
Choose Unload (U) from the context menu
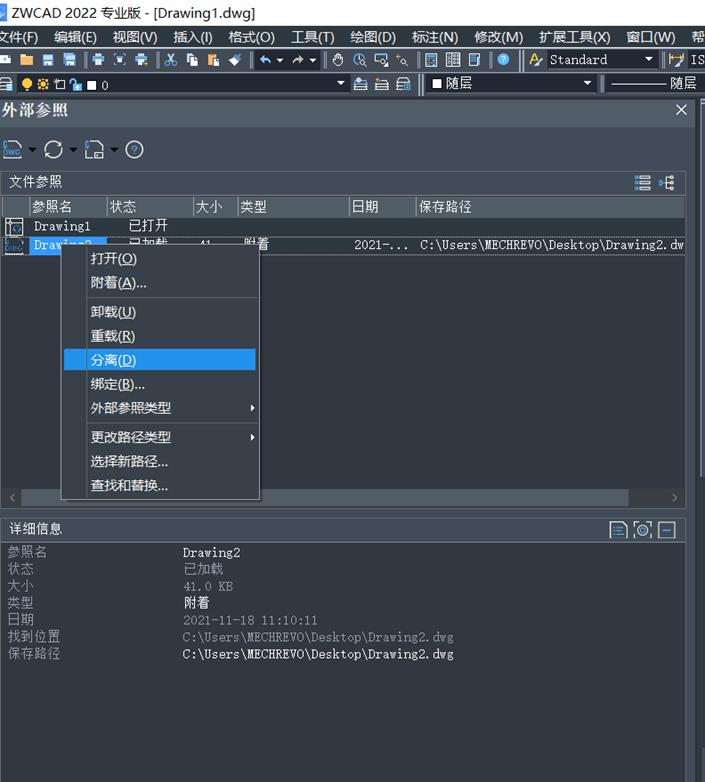pyautogui.click(x=160, y=312)
